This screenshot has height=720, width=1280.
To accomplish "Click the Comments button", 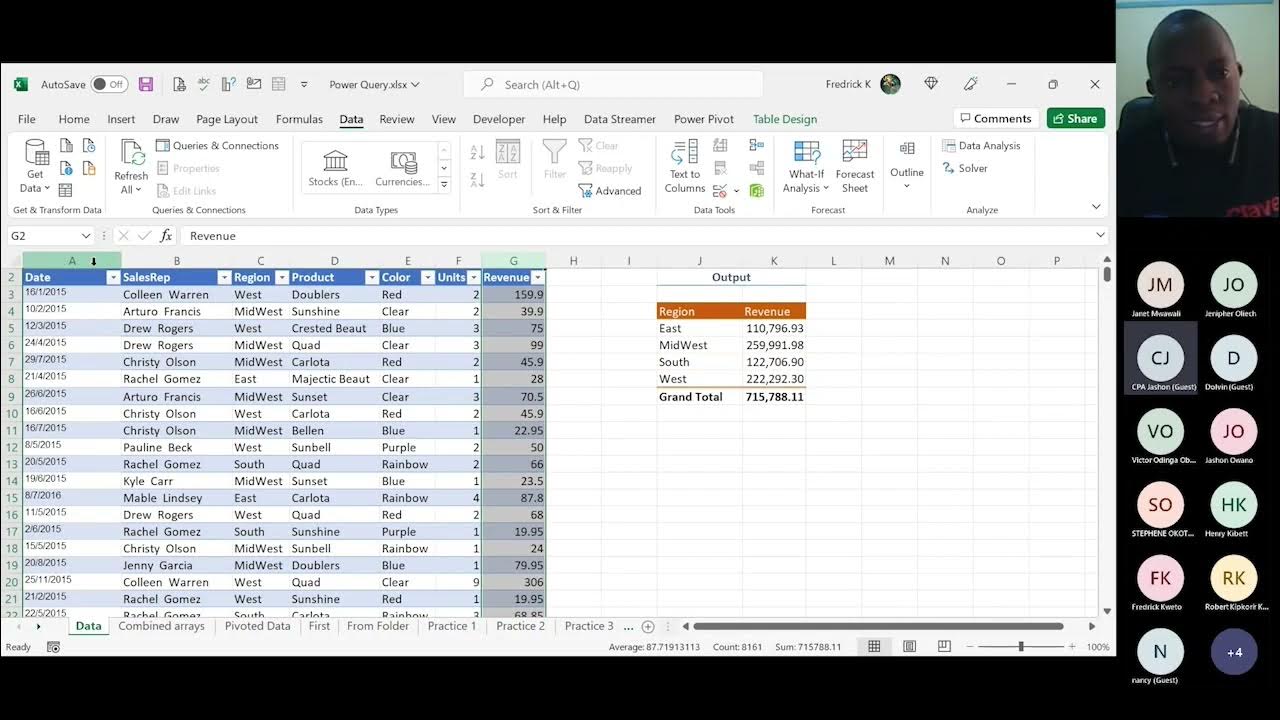I will click(995, 119).
